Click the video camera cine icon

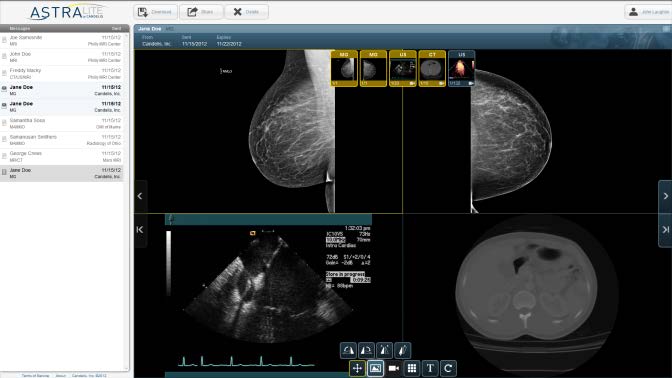(x=393, y=369)
